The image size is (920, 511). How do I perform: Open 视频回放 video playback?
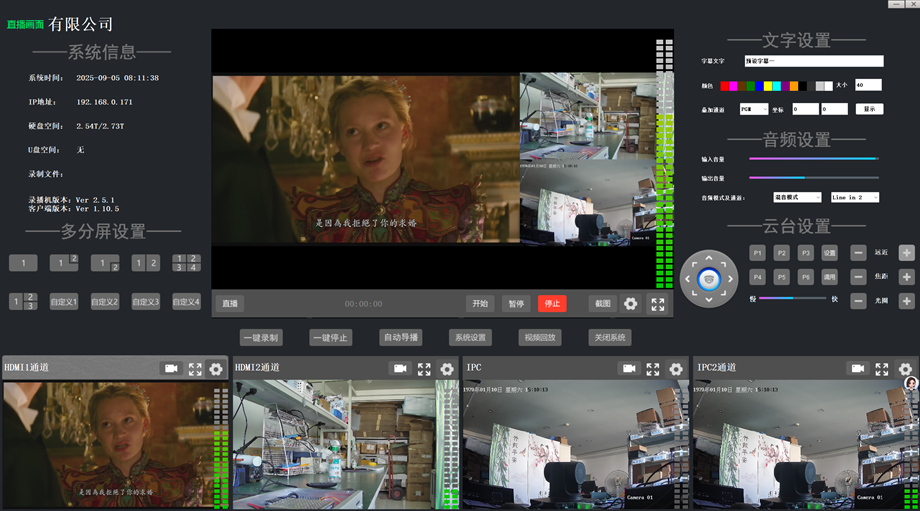(538, 337)
